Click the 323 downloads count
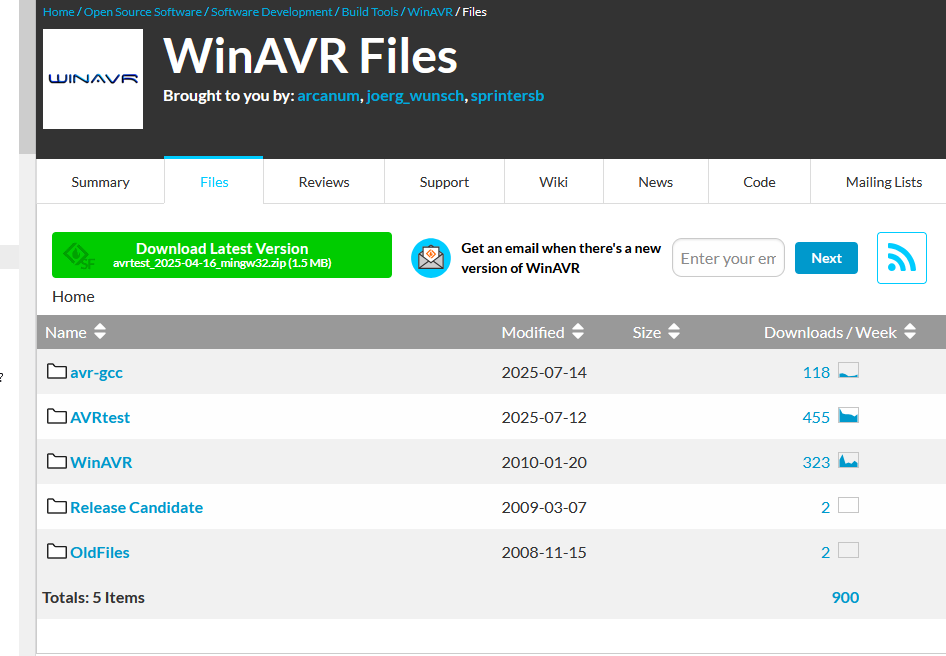 coord(816,462)
